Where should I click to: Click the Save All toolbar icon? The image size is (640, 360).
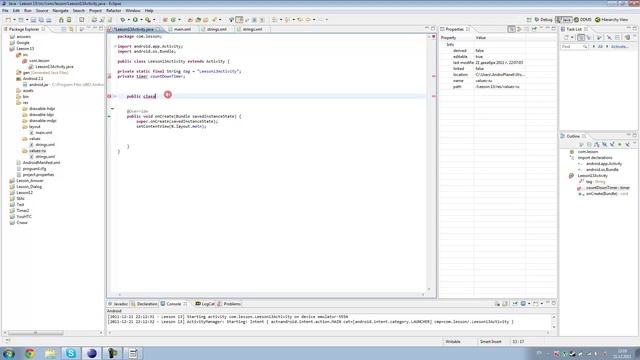(41, 20)
